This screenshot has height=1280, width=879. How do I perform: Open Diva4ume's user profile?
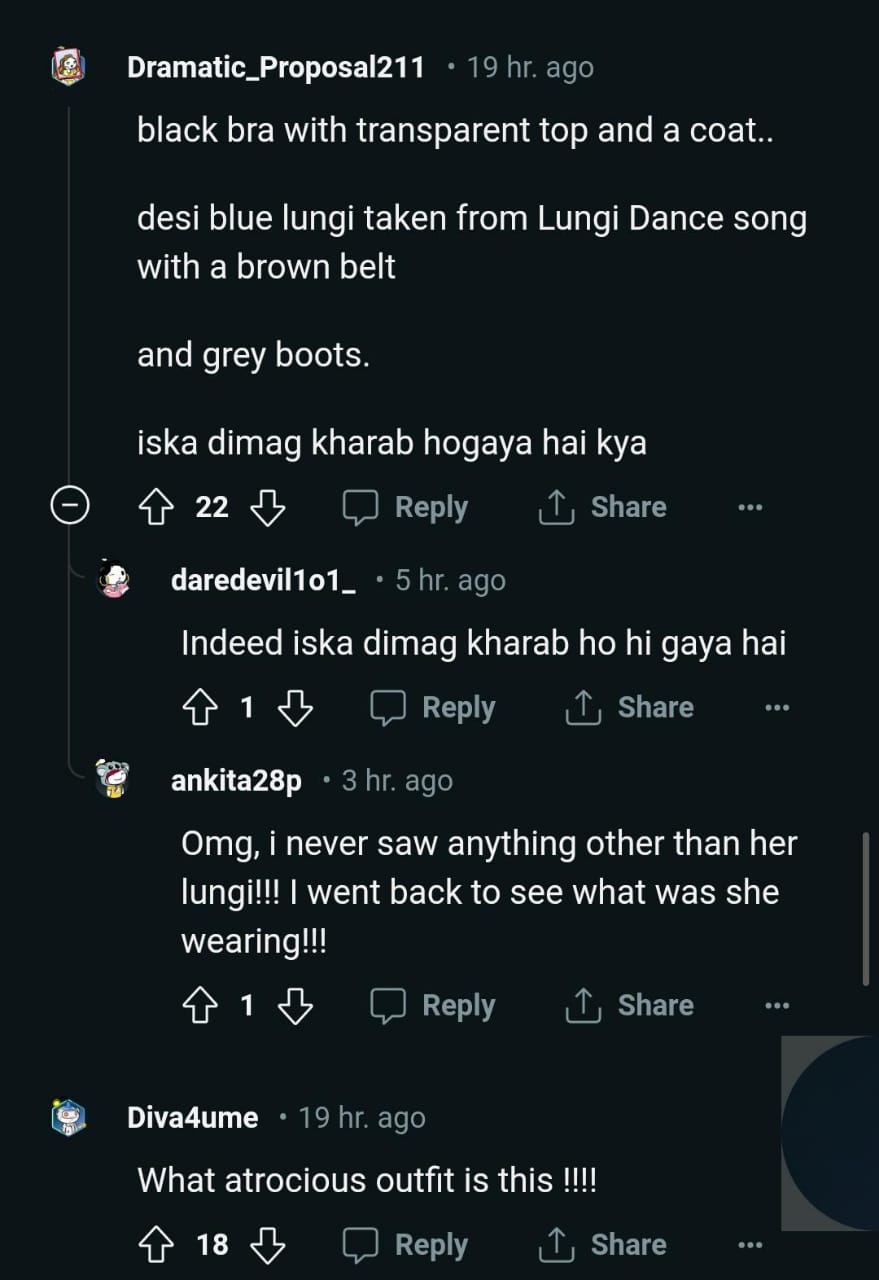pyautogui.click(x=192, y=1118)
